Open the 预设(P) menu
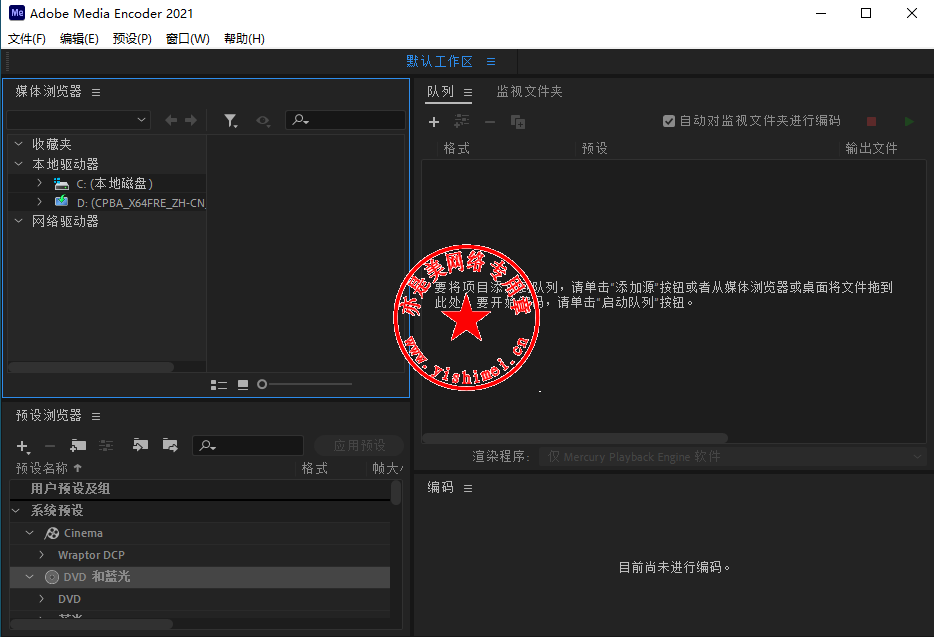934x637 pixels. 132,39
